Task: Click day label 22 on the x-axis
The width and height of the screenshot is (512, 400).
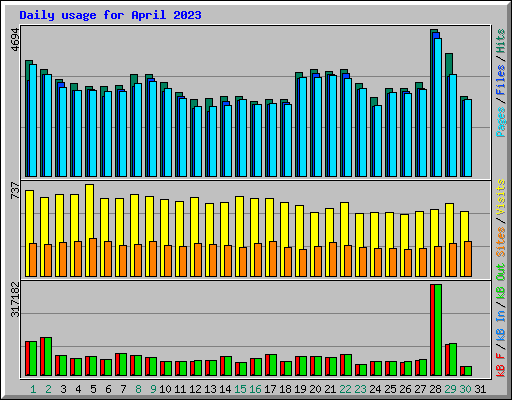Action: pyautogui.click(x=345, y=389)
